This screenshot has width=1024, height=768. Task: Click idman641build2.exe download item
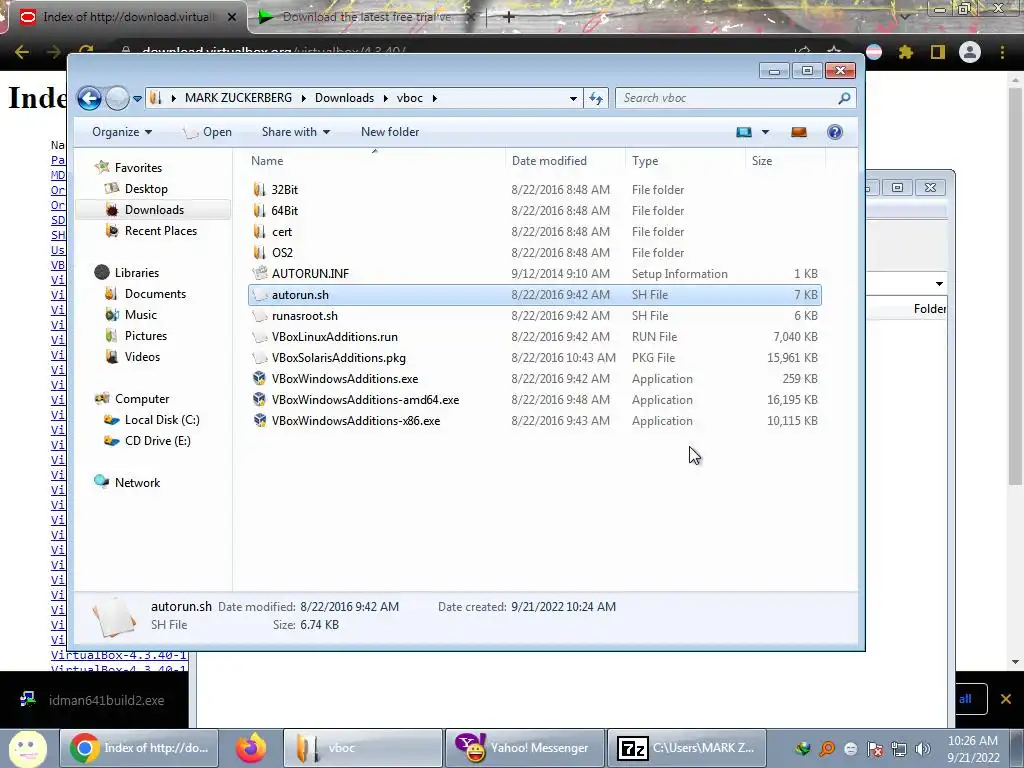95,700
